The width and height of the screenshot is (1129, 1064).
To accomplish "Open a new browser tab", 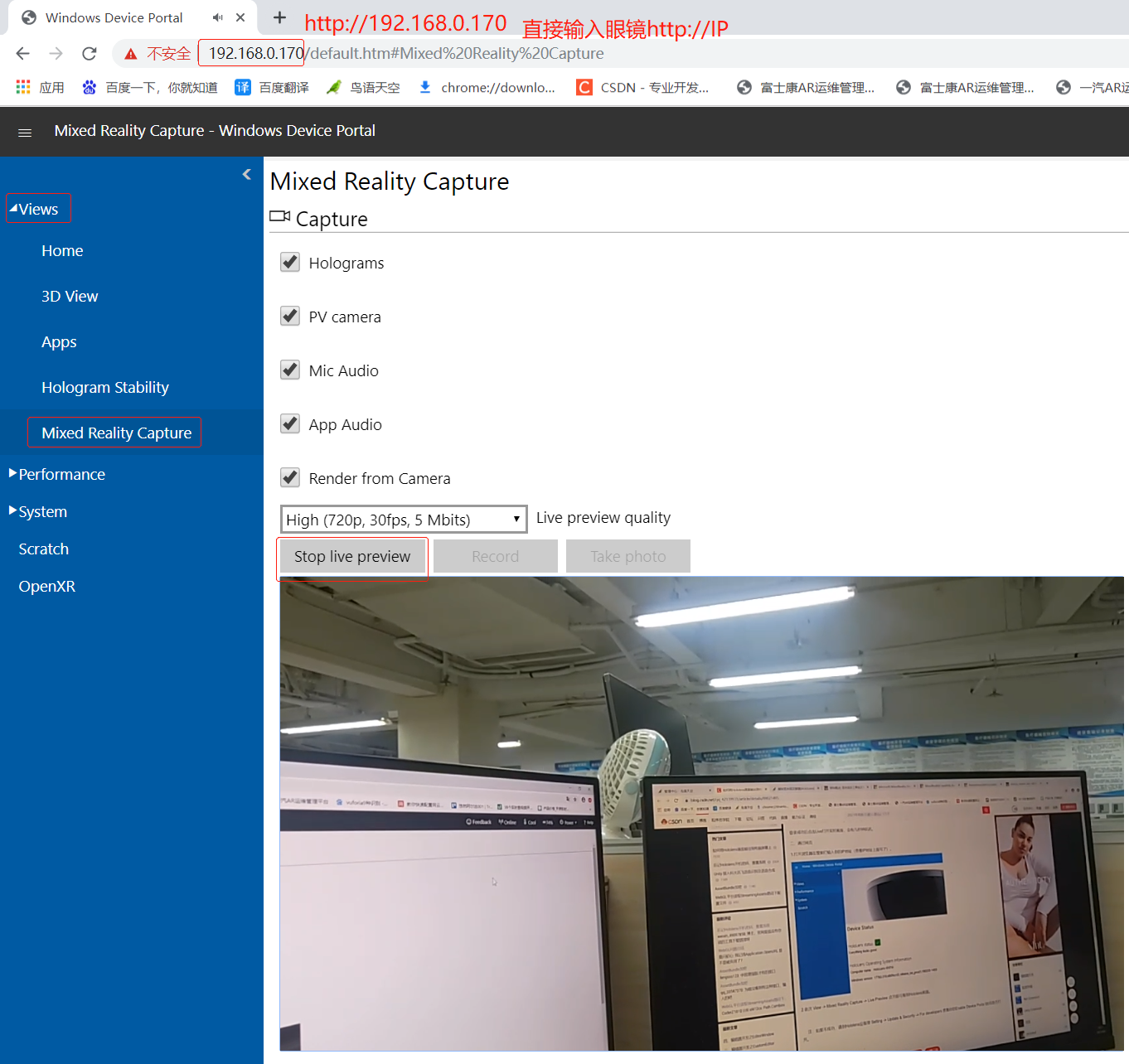I will click(280, 17).
